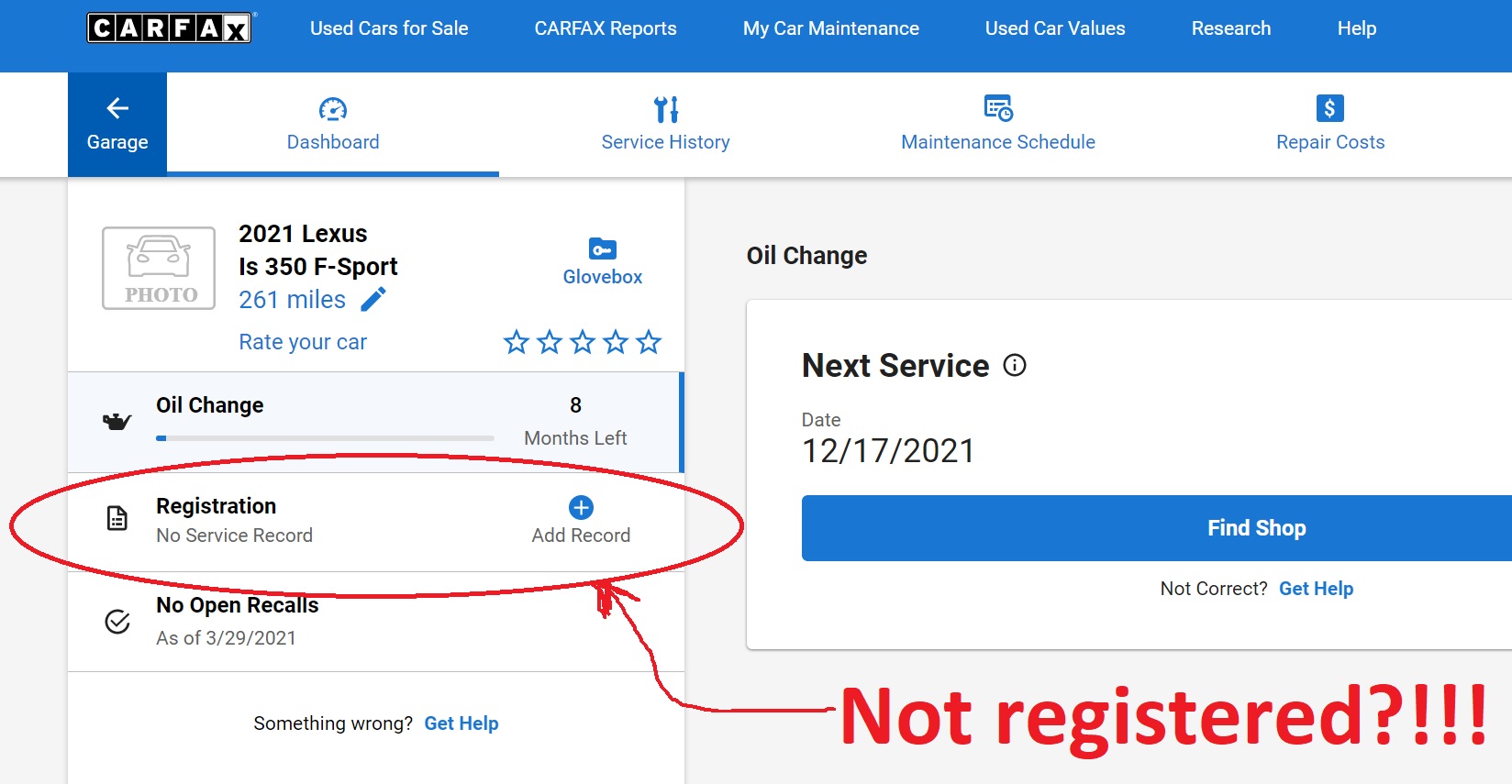Rate the car one star
1512x784 pixels.
[x=517, y=342]
